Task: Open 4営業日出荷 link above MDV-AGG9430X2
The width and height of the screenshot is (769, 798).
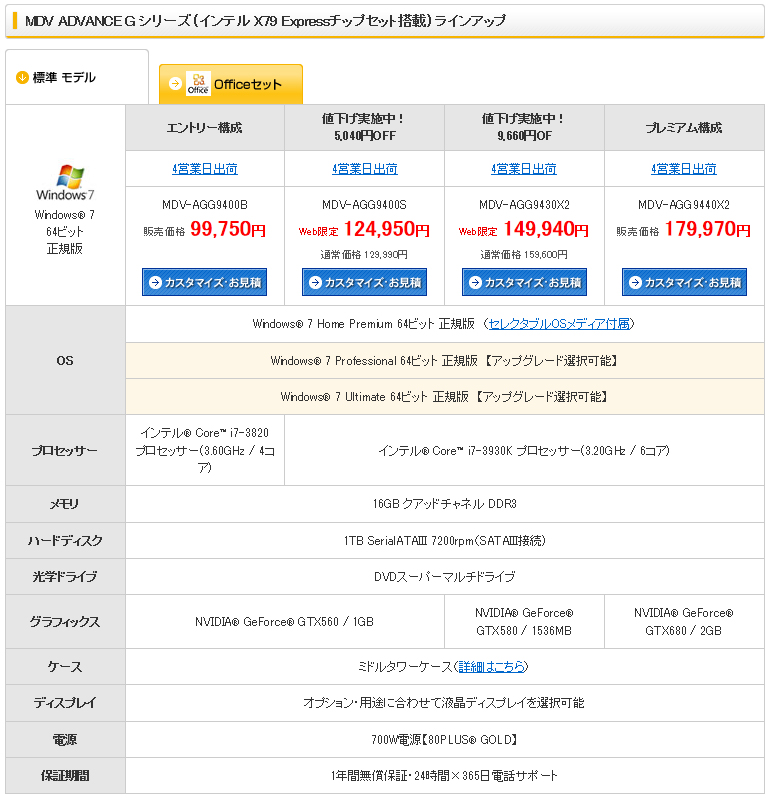Action: click(x=524, y=168)
